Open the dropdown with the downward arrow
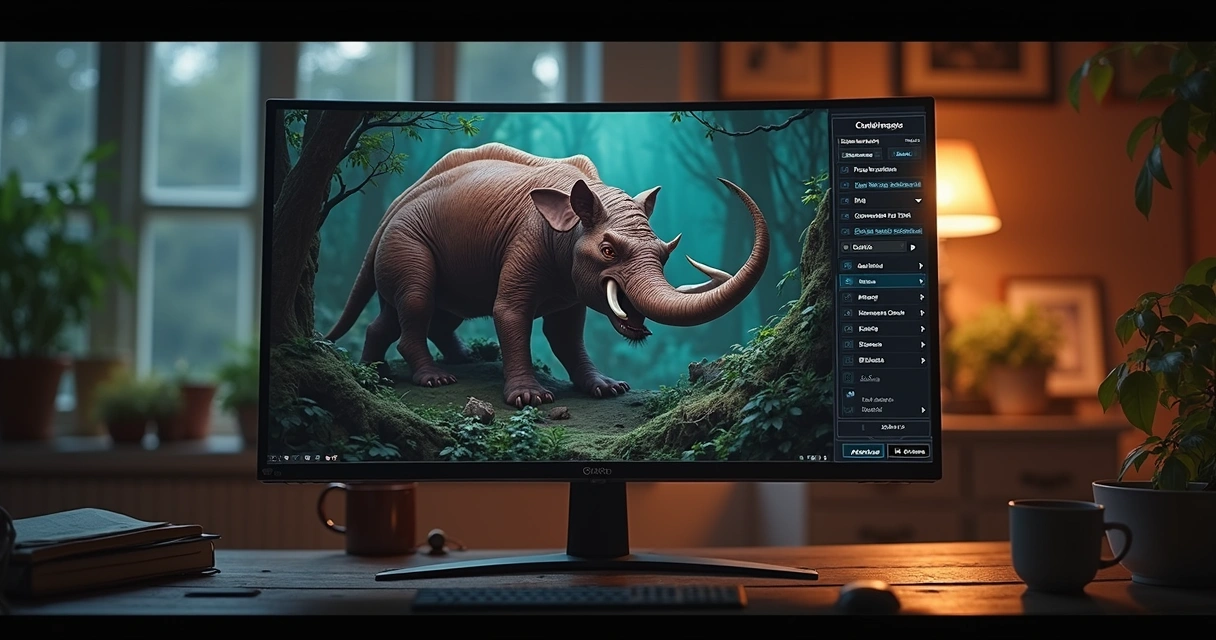Image resolution: width=1216 pixels, height=640 pixels. point(918,200)
